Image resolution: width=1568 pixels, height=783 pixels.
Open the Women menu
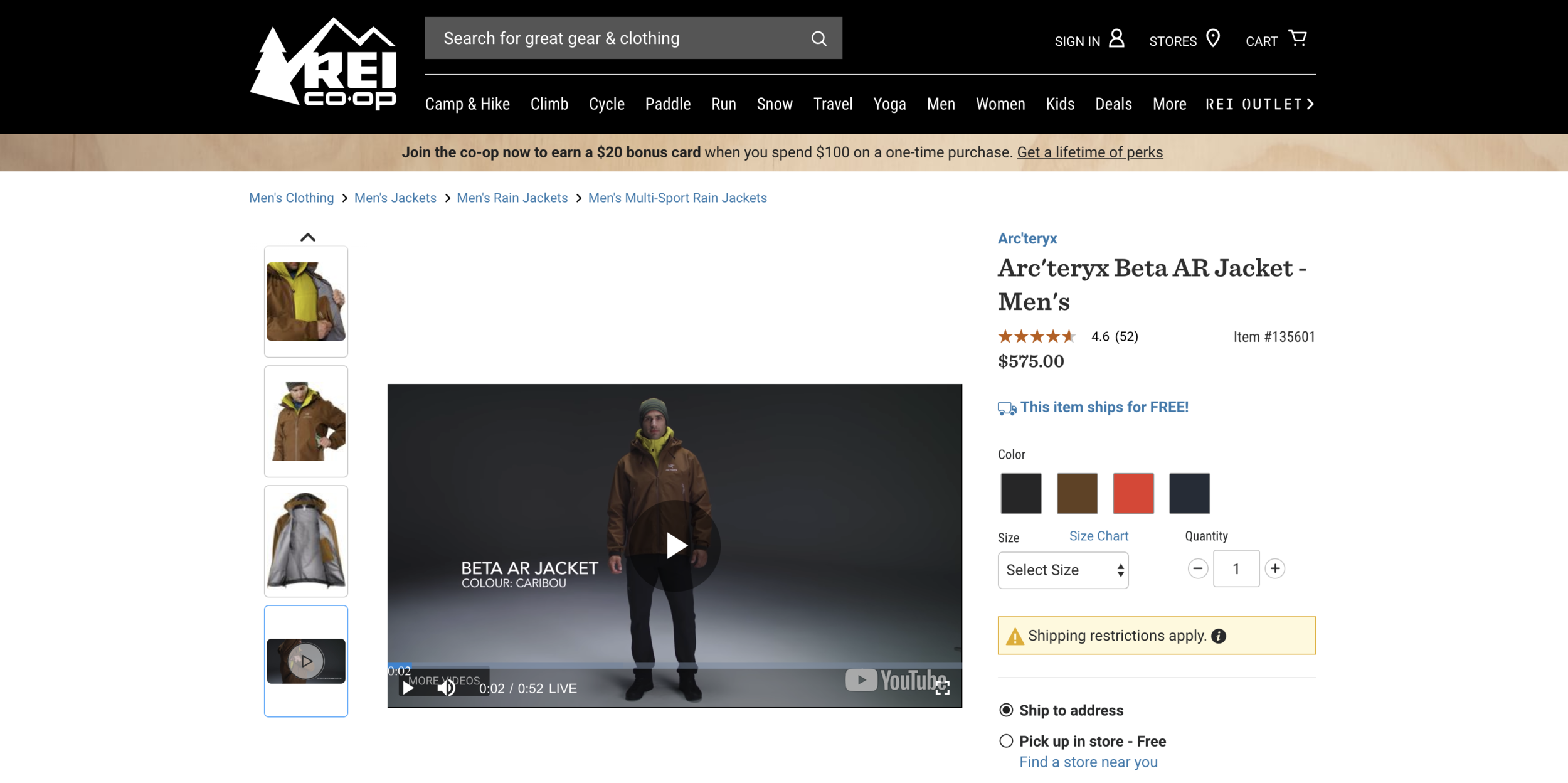[x=1000, y=104]
